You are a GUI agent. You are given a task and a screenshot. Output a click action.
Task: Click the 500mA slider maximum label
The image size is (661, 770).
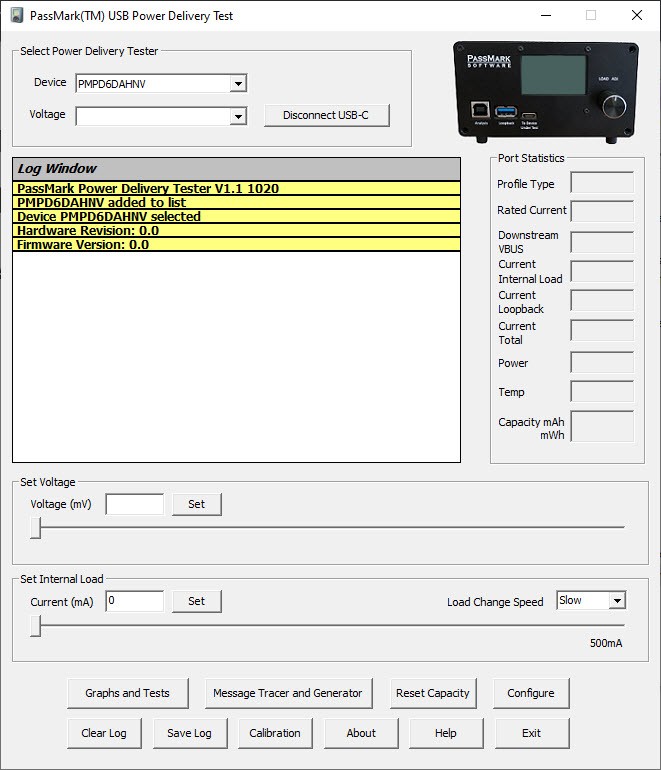606,643
